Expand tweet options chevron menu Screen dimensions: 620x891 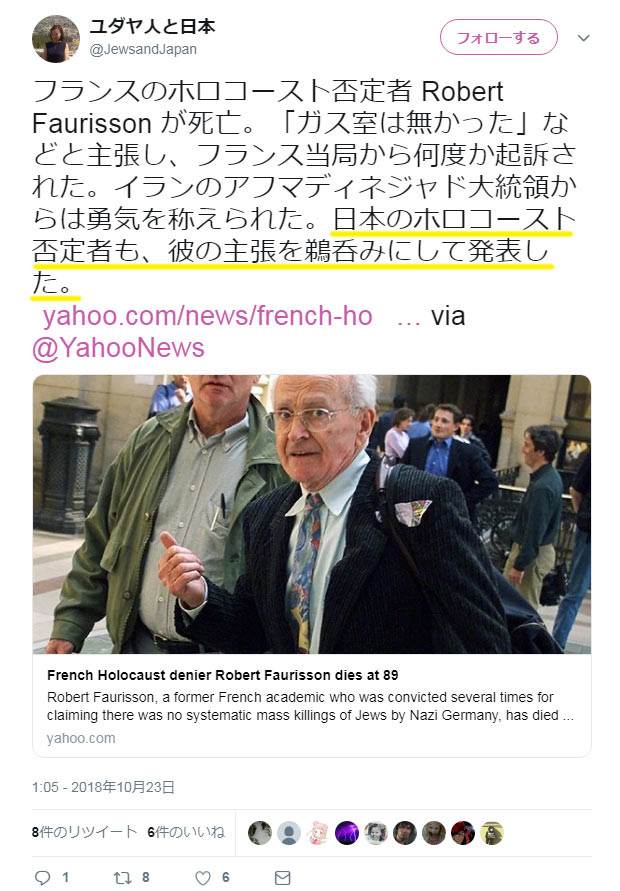point(584,38)
